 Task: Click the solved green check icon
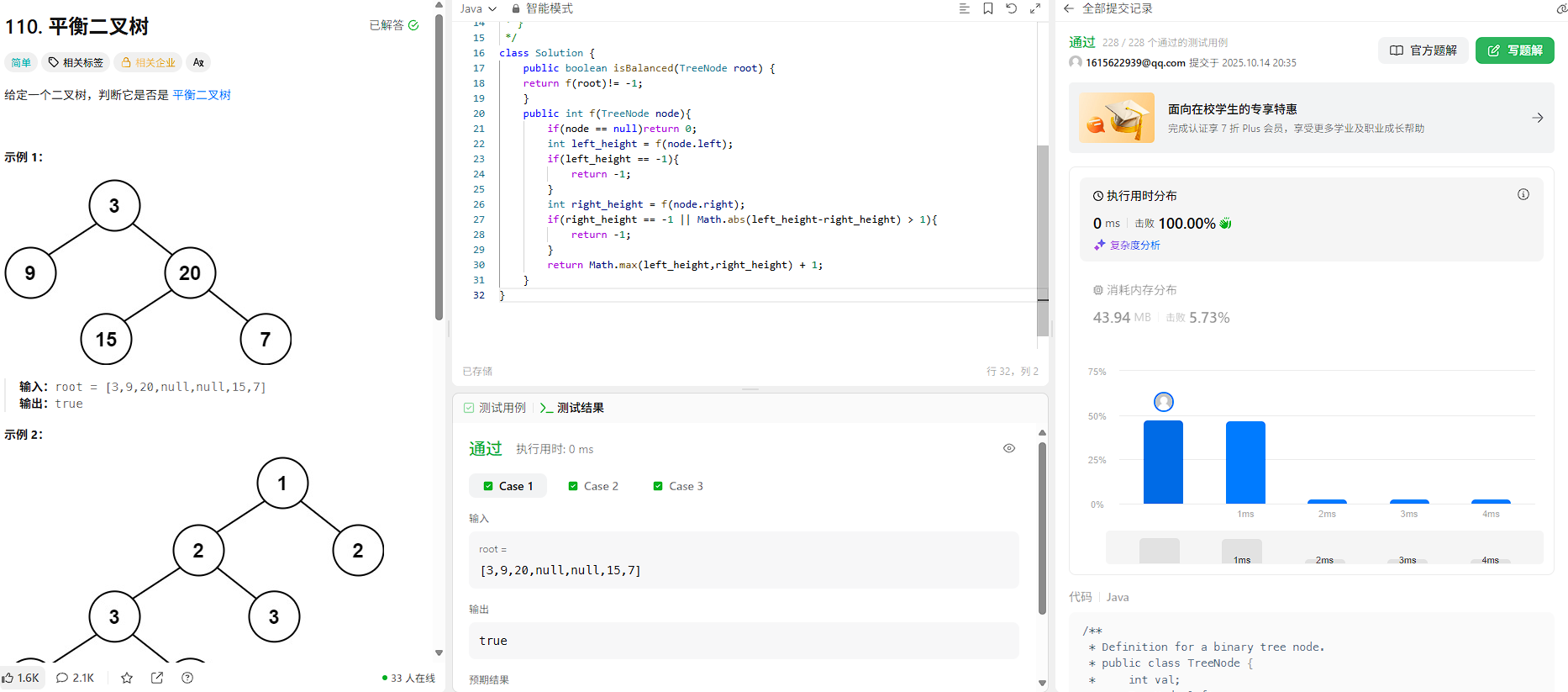413,25
